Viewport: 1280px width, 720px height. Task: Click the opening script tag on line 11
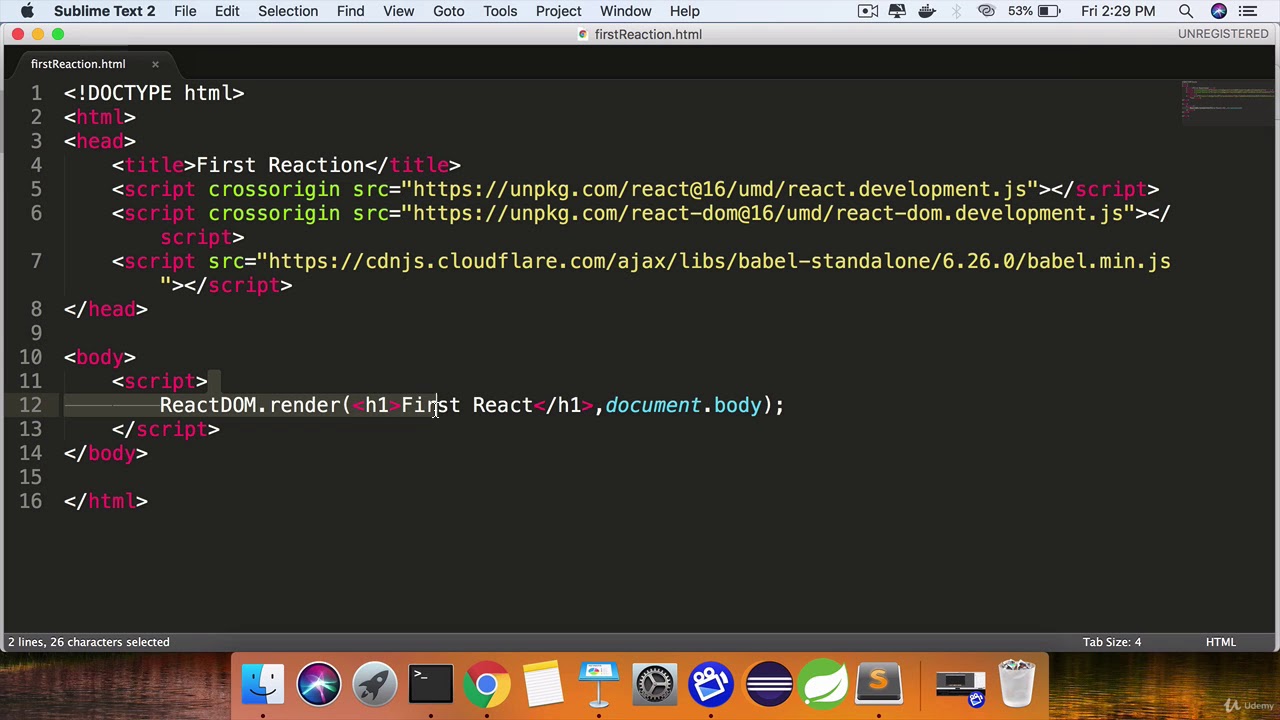coord(160,381)
